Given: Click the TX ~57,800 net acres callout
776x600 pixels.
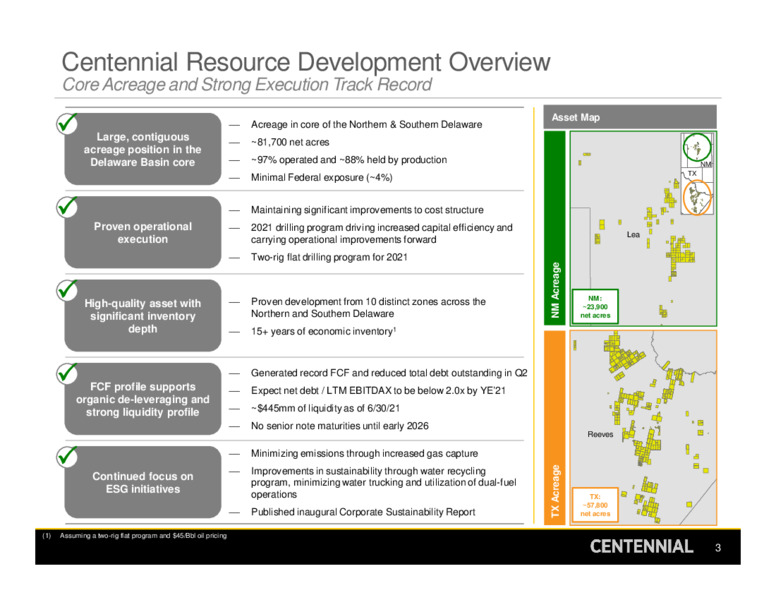Looking at the screenshot, I should [x=595, y=505].
